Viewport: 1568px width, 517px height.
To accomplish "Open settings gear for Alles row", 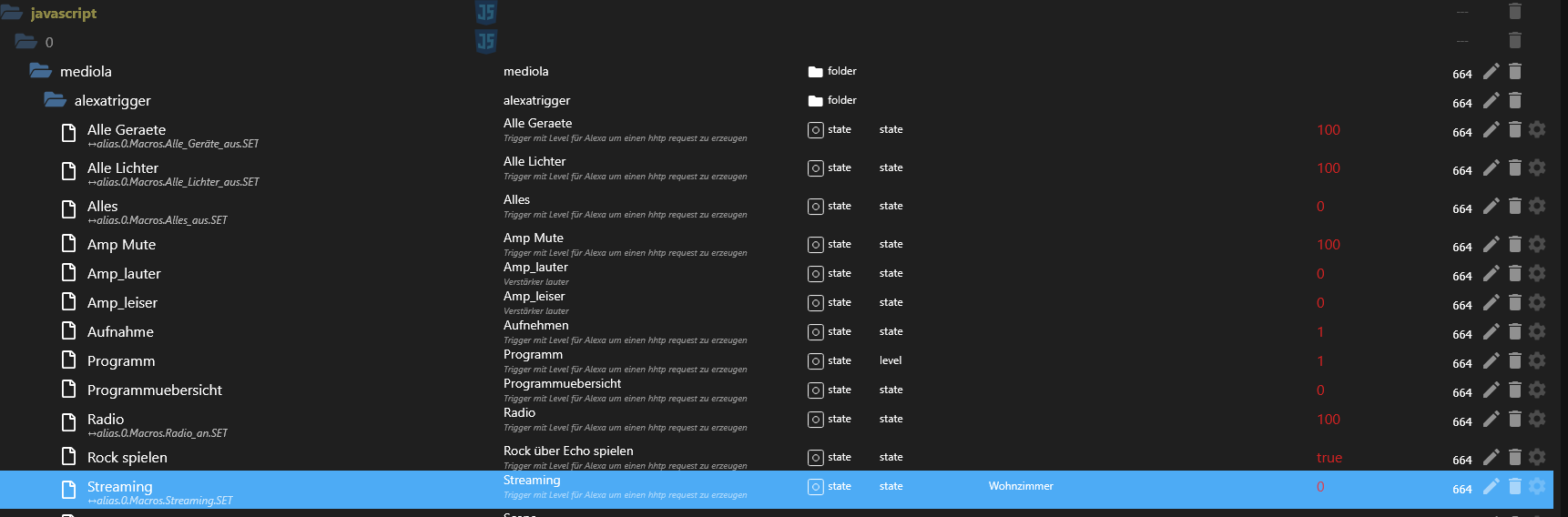I will point(1538,206).
